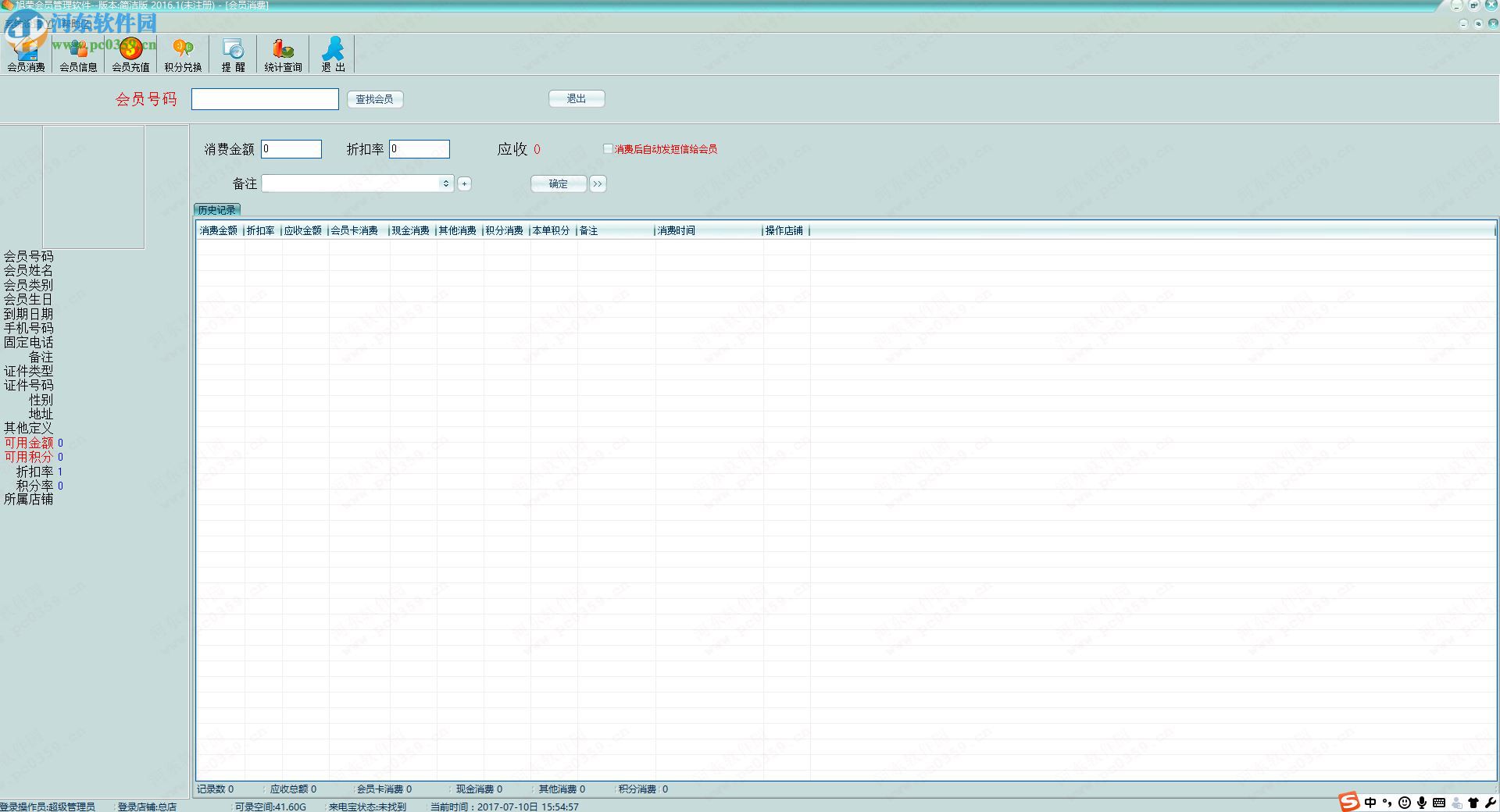Switch the Chinese/English input mode indicator

1370,803
